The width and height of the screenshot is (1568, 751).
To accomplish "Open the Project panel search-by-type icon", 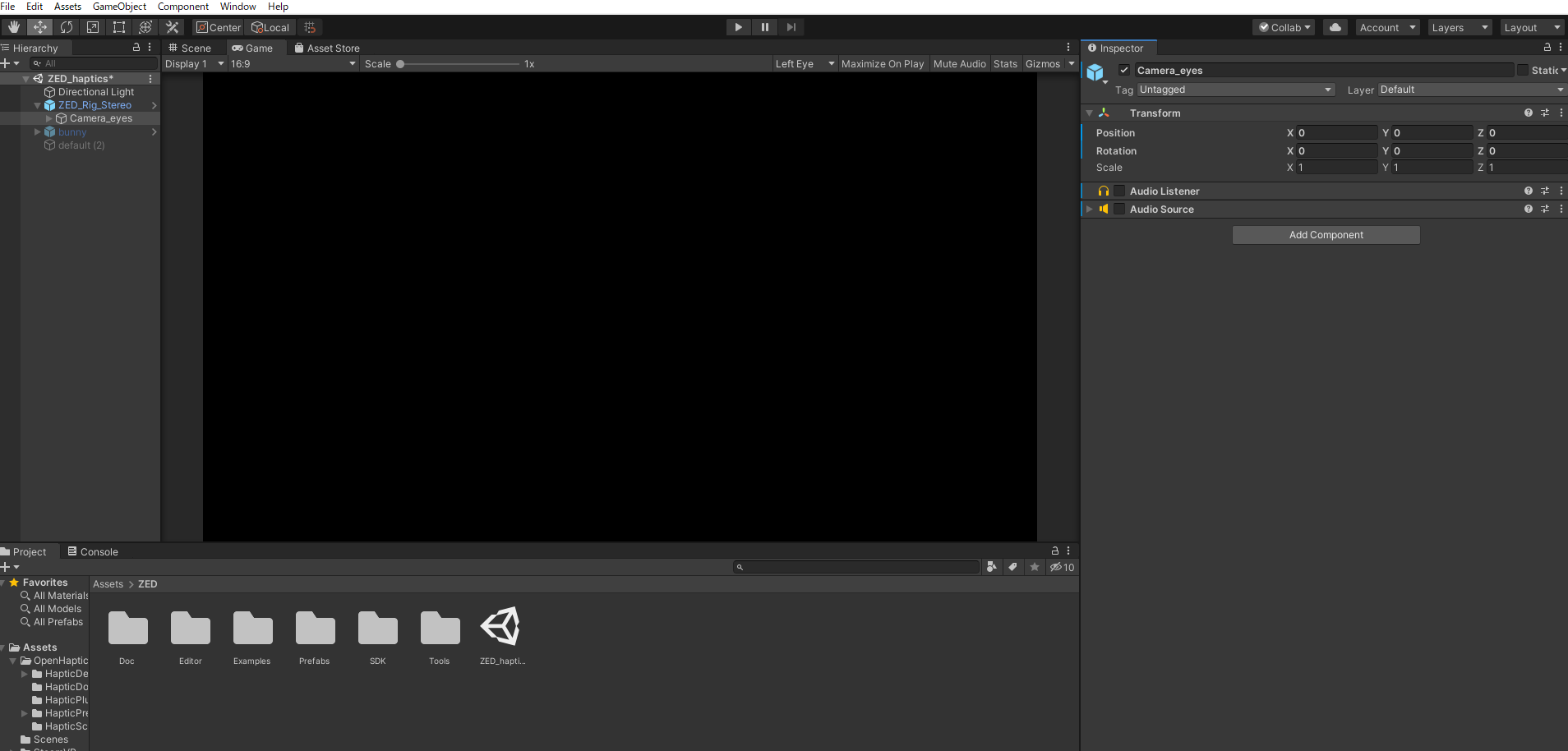I will 993,567.
